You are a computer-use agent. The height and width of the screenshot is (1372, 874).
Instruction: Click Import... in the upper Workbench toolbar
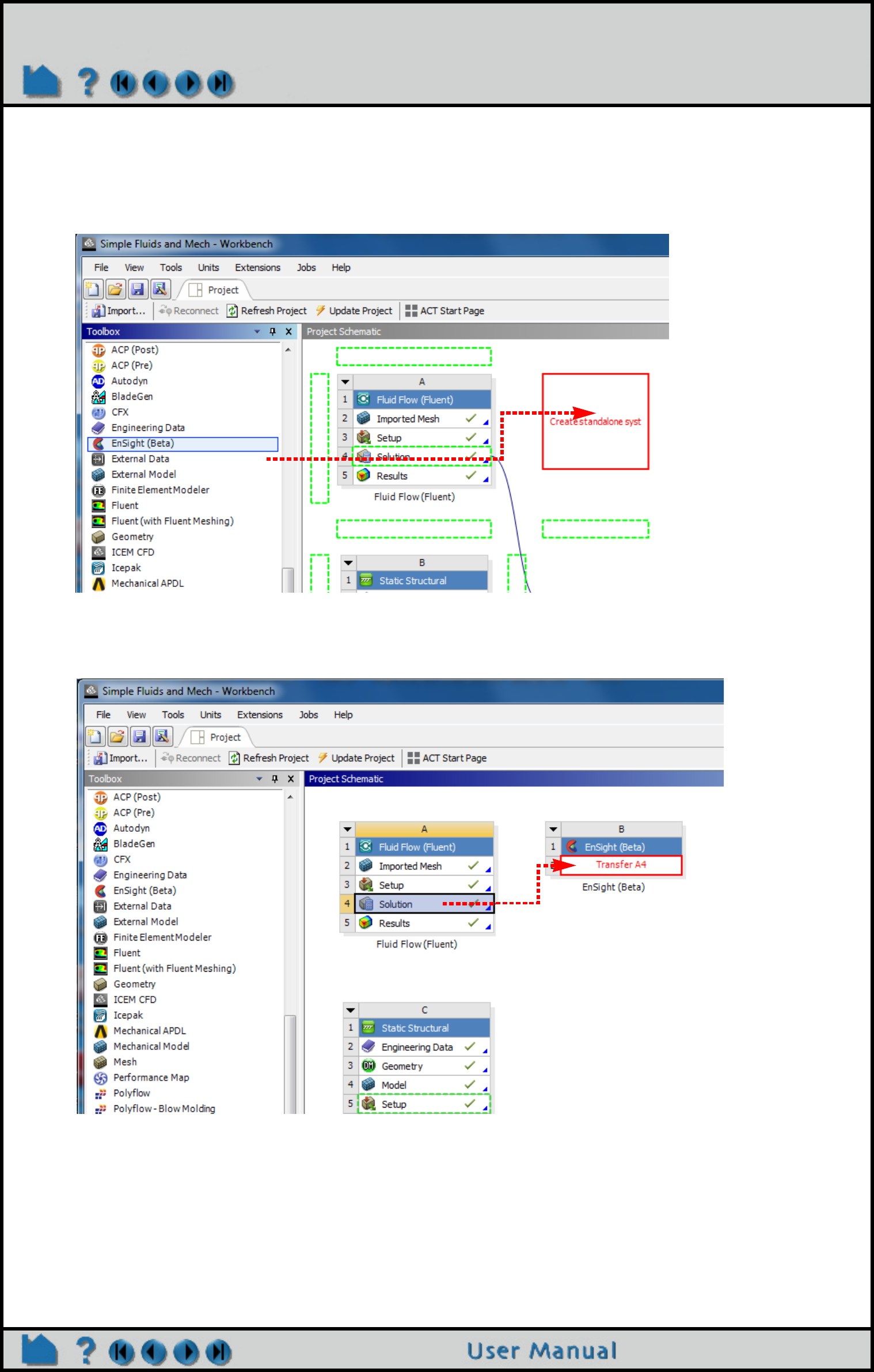[x=119, y=310]
